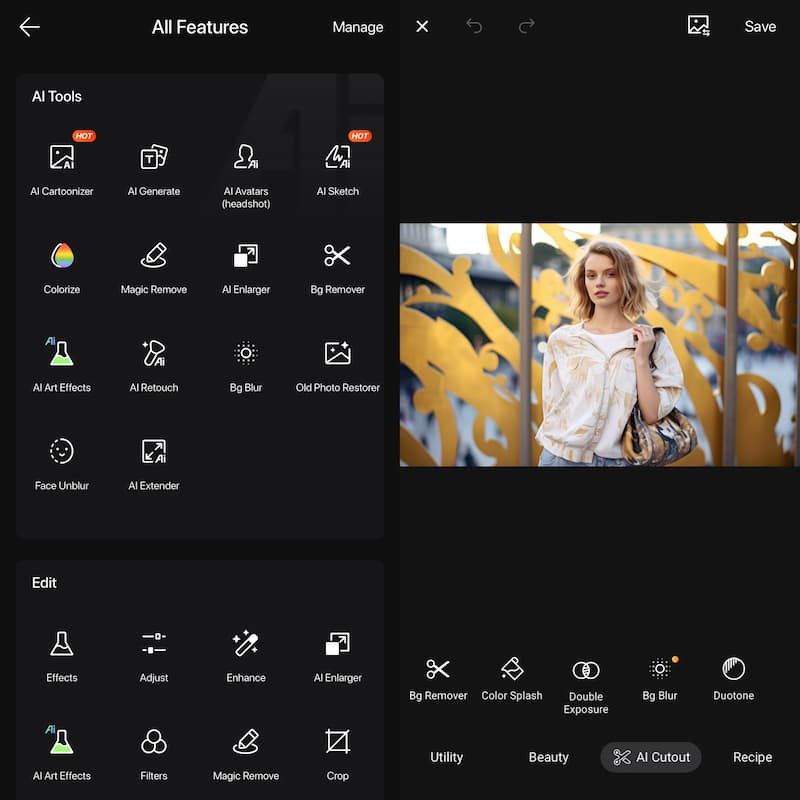Screen dimensions: 800x800
Task: Select Bg Remover in AI Tools section
Action: click(x=338, y=269)
